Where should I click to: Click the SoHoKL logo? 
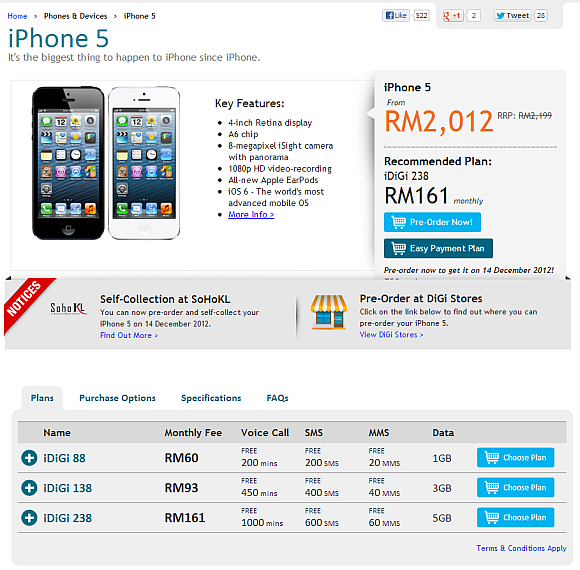point(68,308)
